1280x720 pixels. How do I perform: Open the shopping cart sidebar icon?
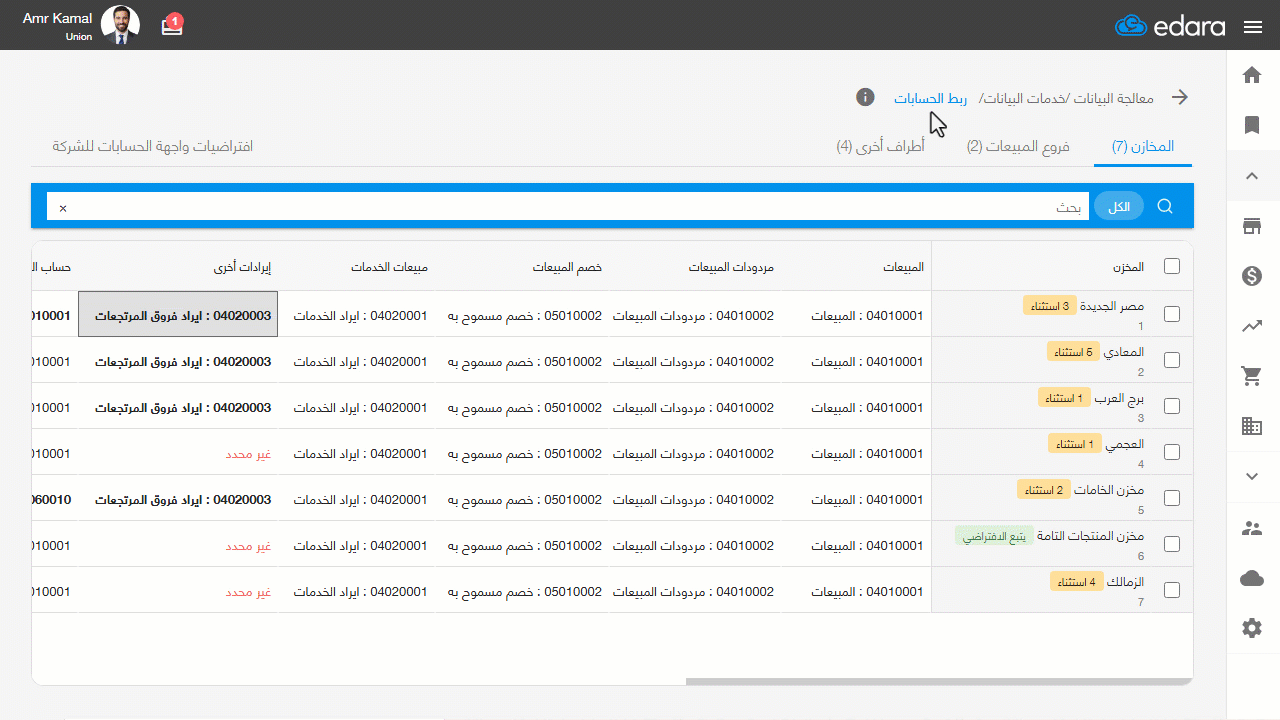[1251, 376]
